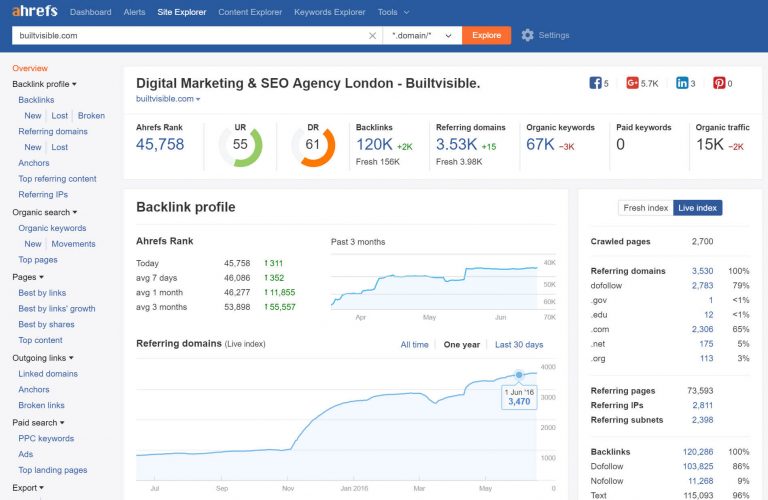Viewport: 768px width, 500px height.
Task: Open the Alerts page
Action: (134, 12)
